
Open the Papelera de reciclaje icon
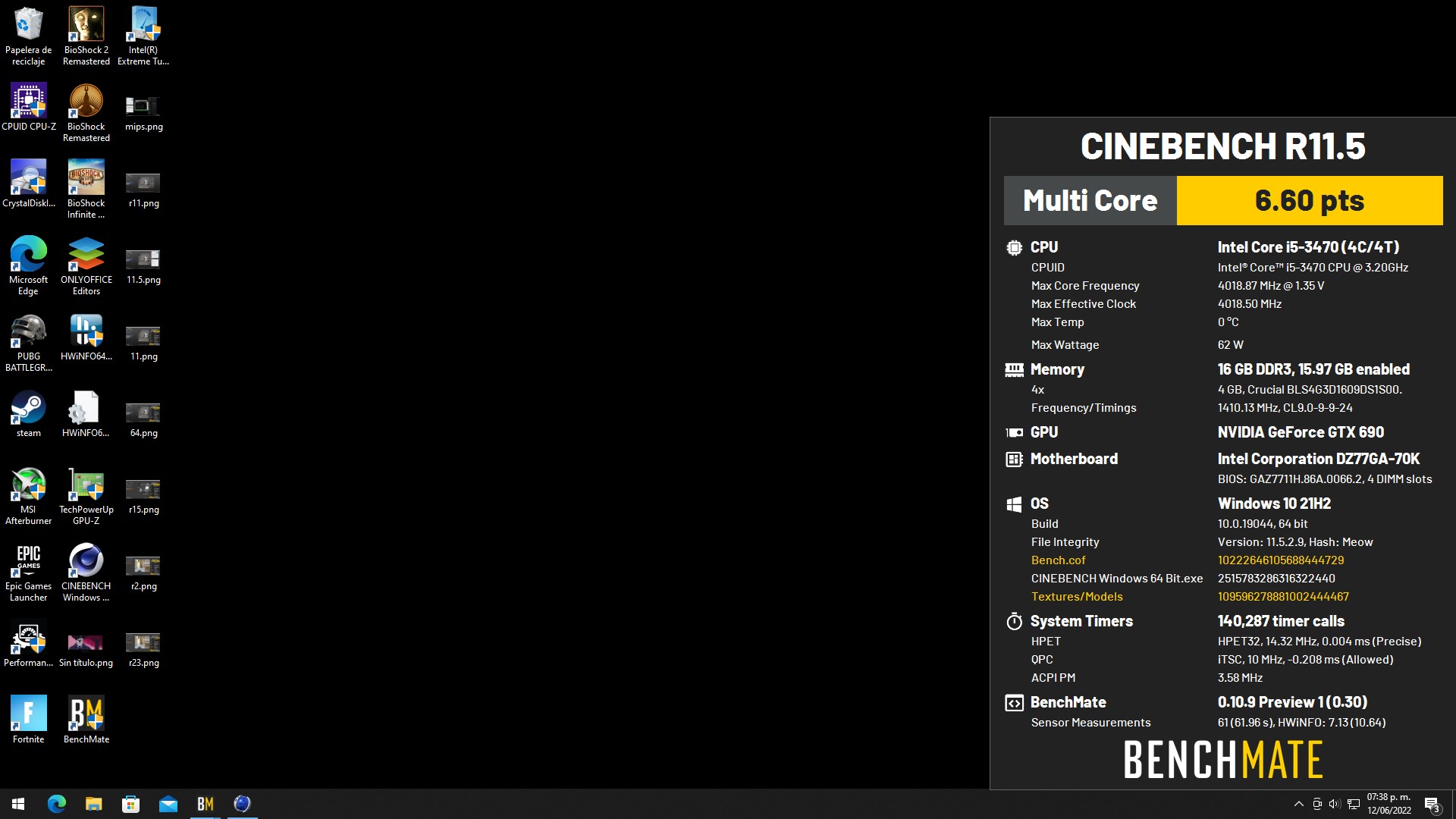(29, 36)
